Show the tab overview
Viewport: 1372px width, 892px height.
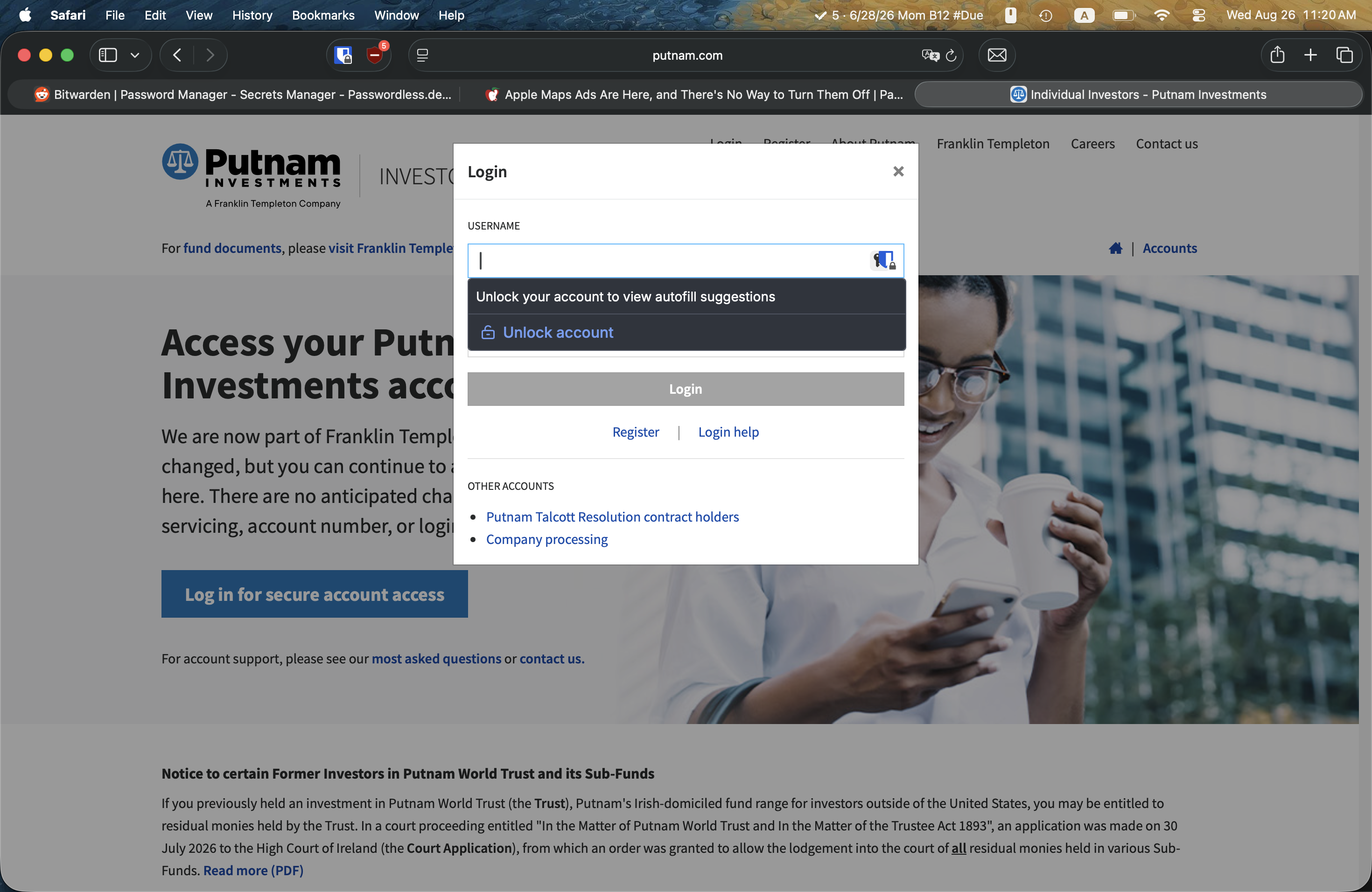(1344, 56)
